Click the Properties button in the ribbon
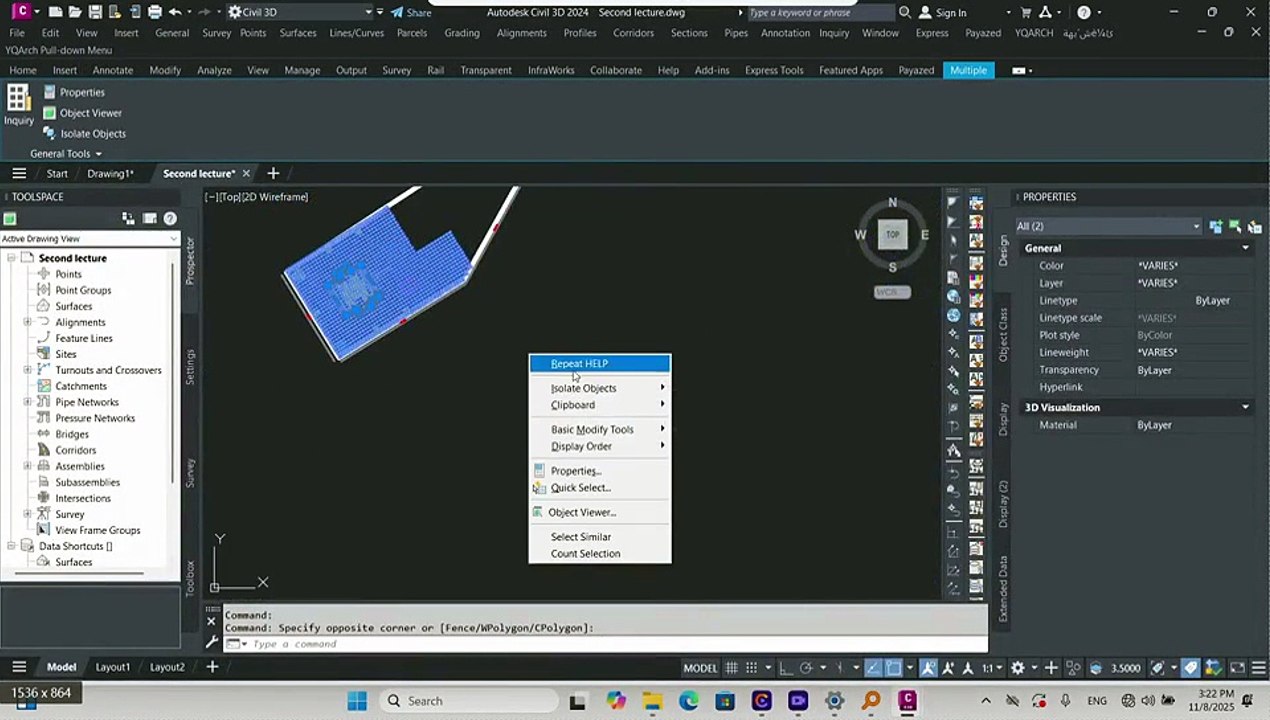This screenshot has height=720, width=1270. click(x=73, y=92)
